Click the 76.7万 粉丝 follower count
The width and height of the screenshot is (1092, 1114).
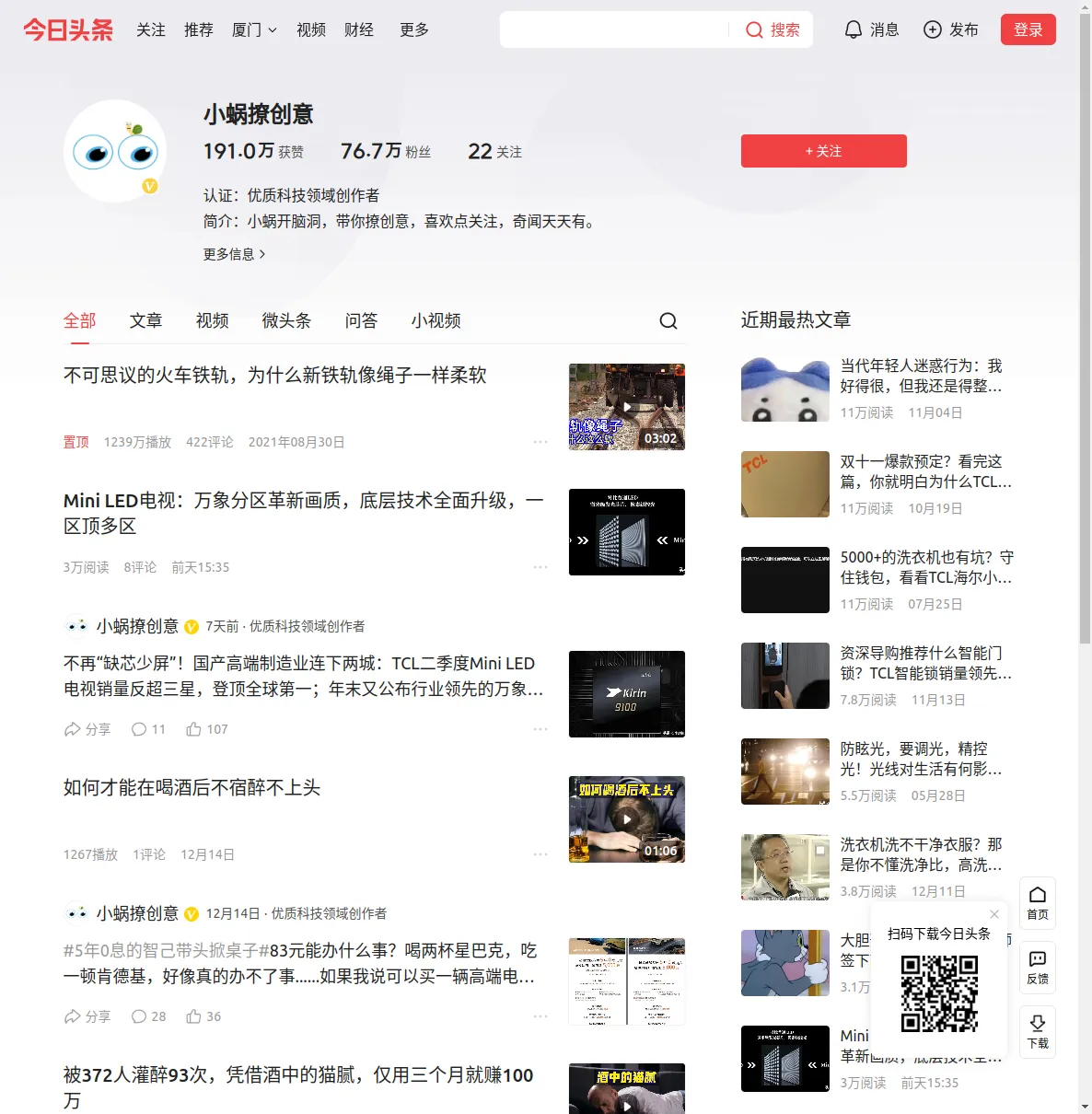(x=386, y=151)
